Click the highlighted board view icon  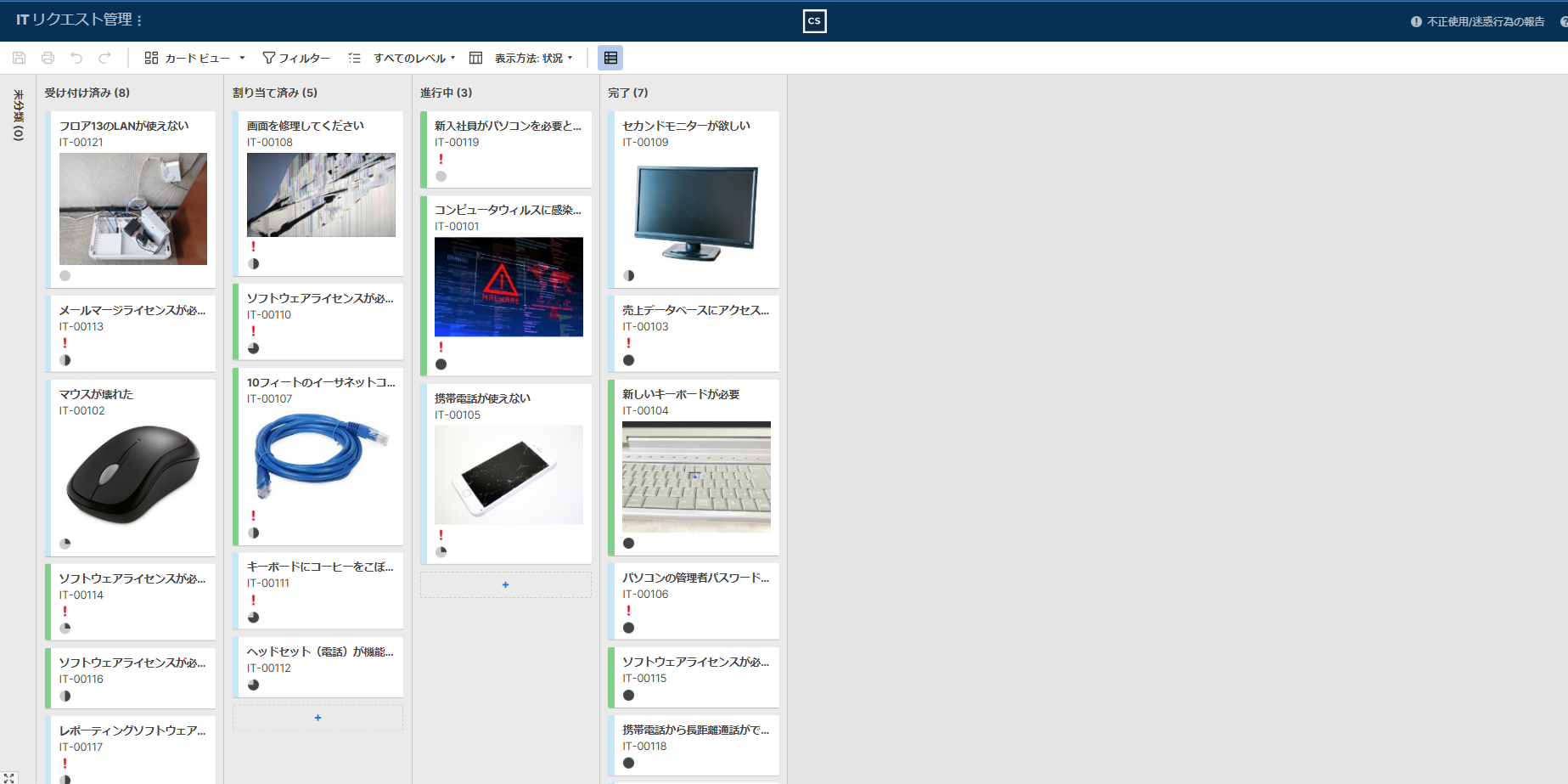point(610,57)
